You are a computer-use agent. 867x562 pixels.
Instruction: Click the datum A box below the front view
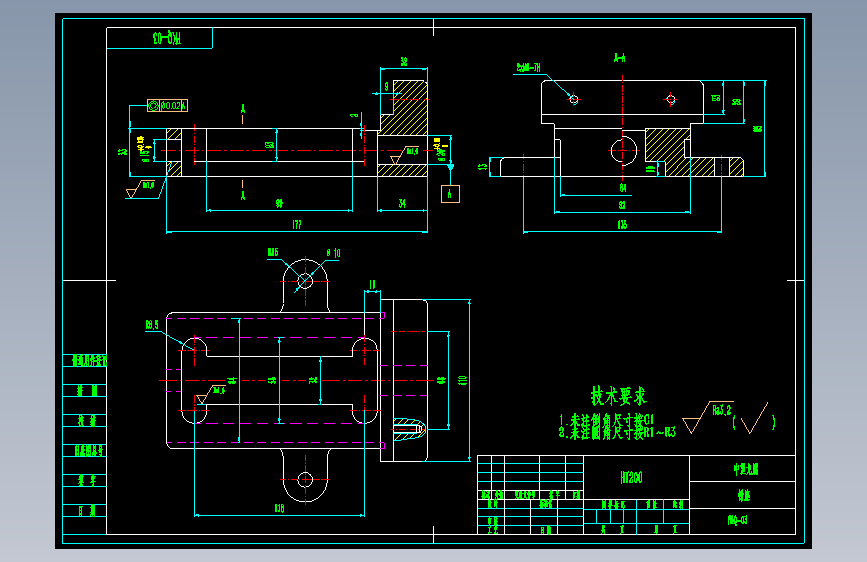(450, 194)
